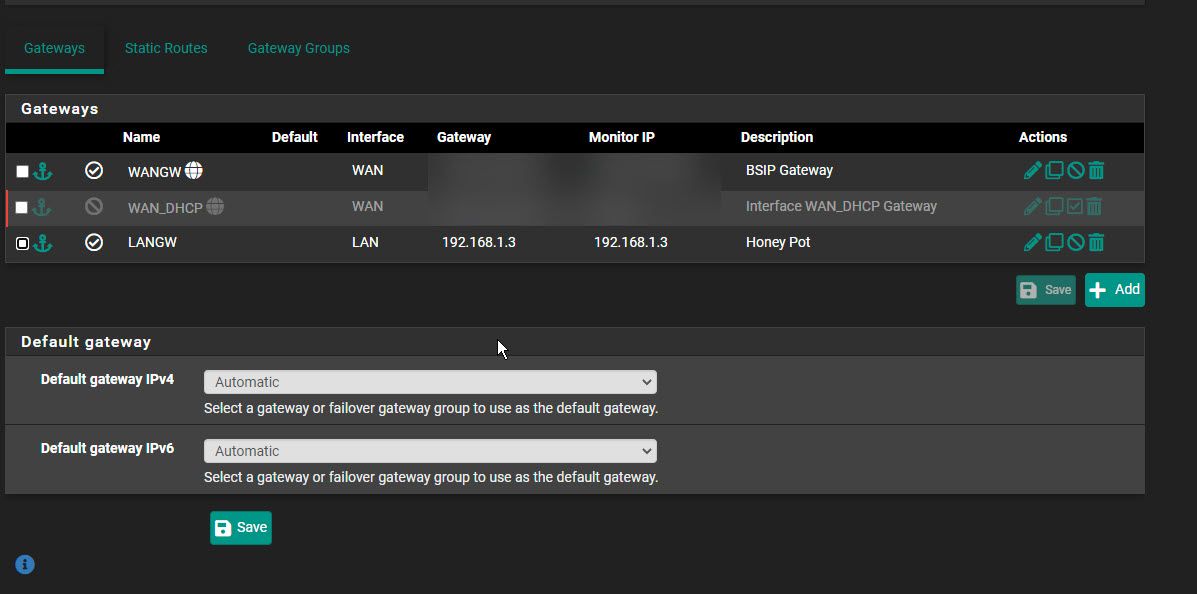The image size is (1197, 594).
Task: Click WAN interface cell in WAN_DHCP row
Action: tap(367, 206)
